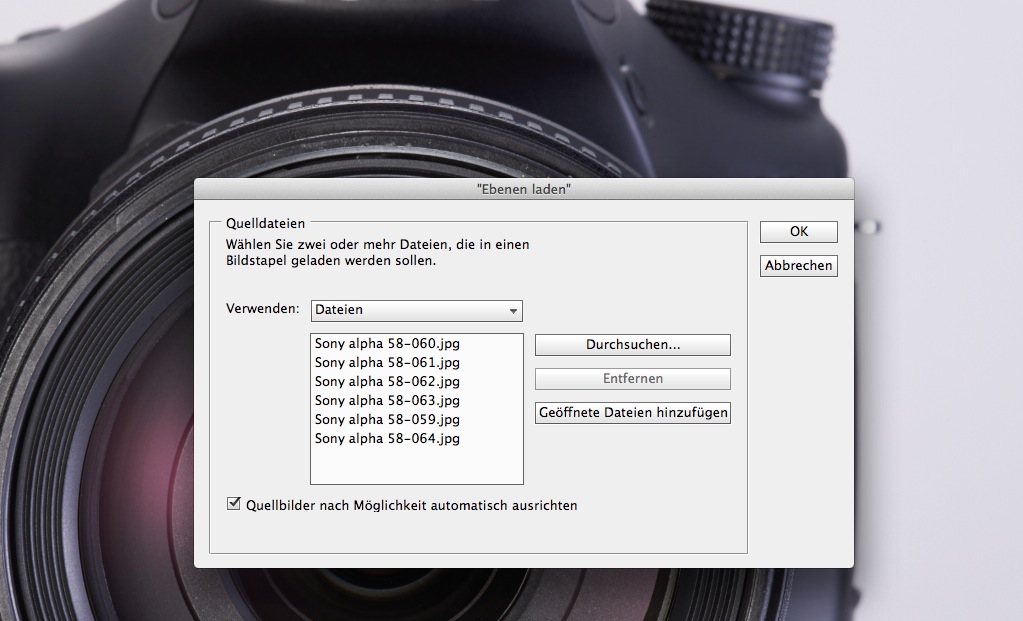Click the "Ebenen laden" dialog title bar
This screenshot has width=1023, height=621.
524,188
